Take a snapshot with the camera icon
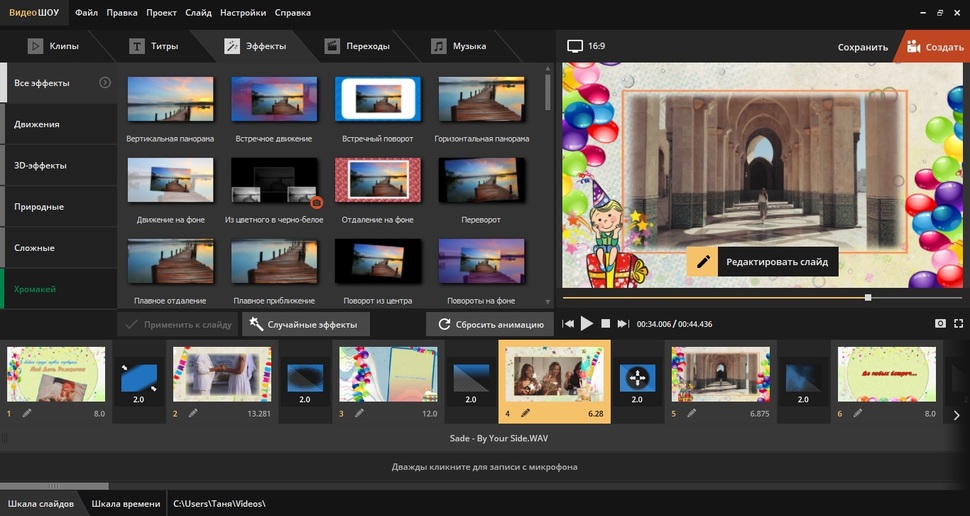970x516 pixels. [940, 324]
